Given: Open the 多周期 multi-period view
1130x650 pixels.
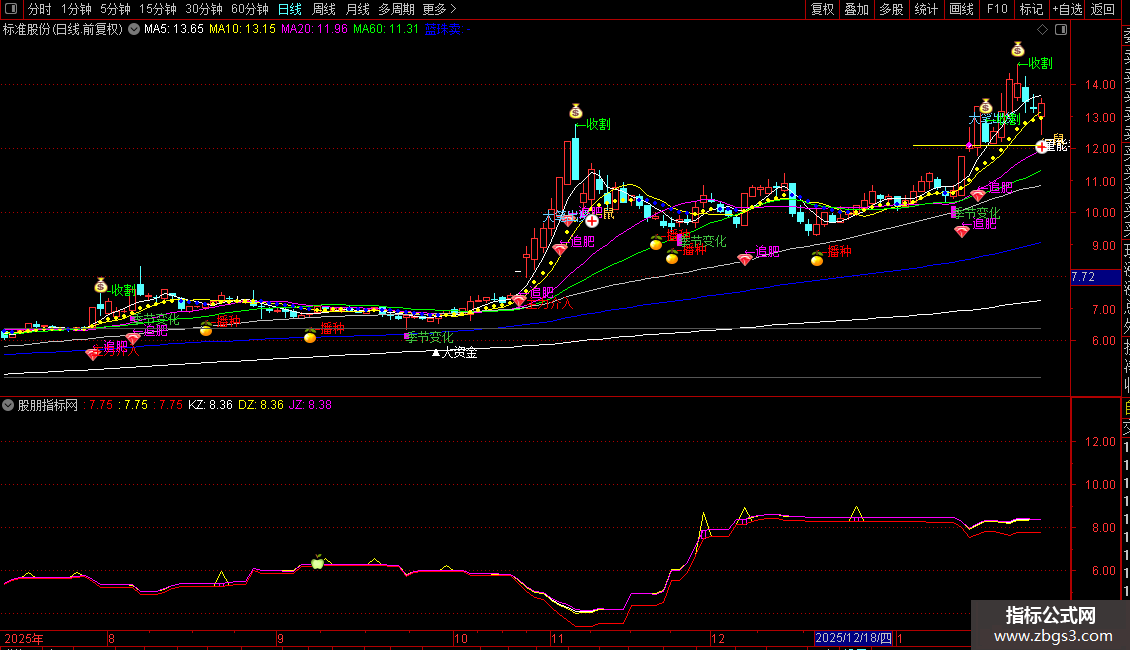Looking at the screenshot, I should pyautogui.click(x=396, y=9).
